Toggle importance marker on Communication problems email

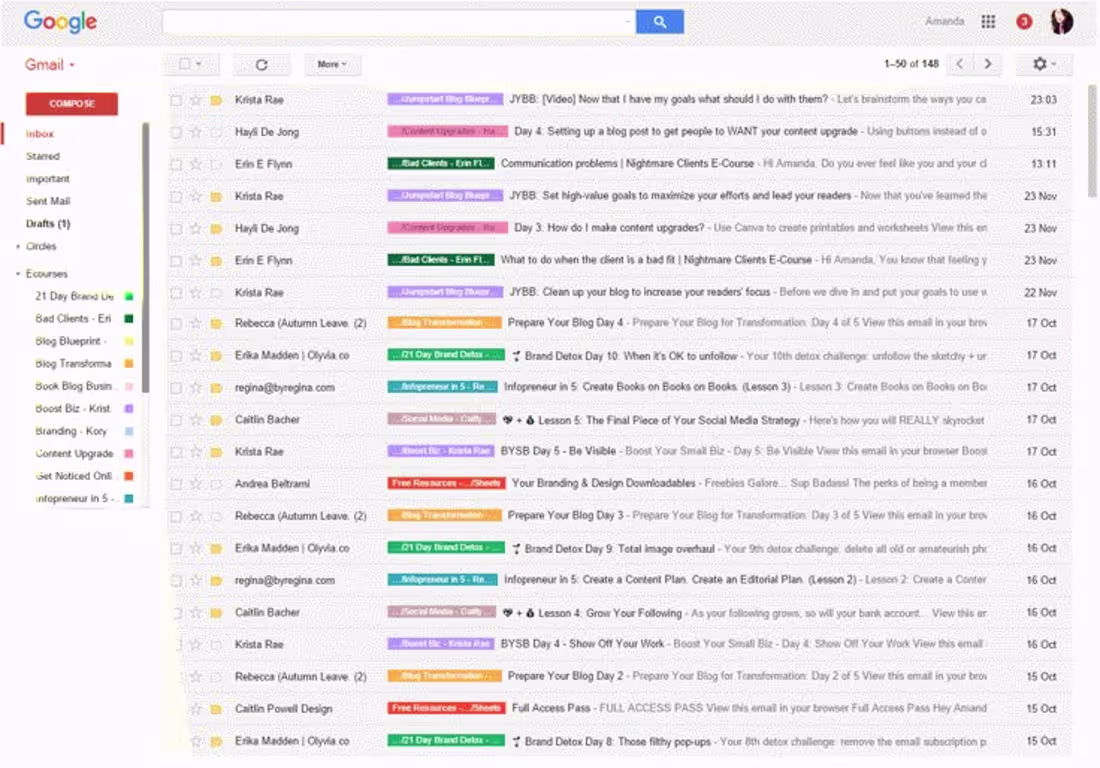click(216, 164)
